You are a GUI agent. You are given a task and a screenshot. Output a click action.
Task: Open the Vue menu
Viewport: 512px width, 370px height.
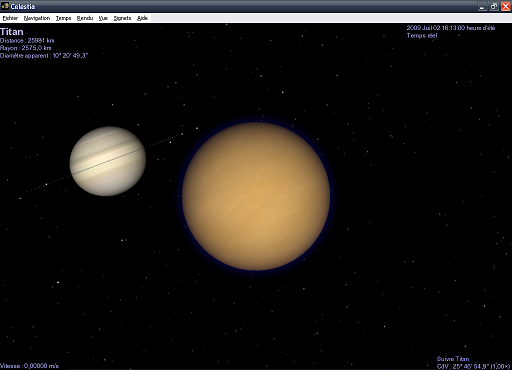103,18
